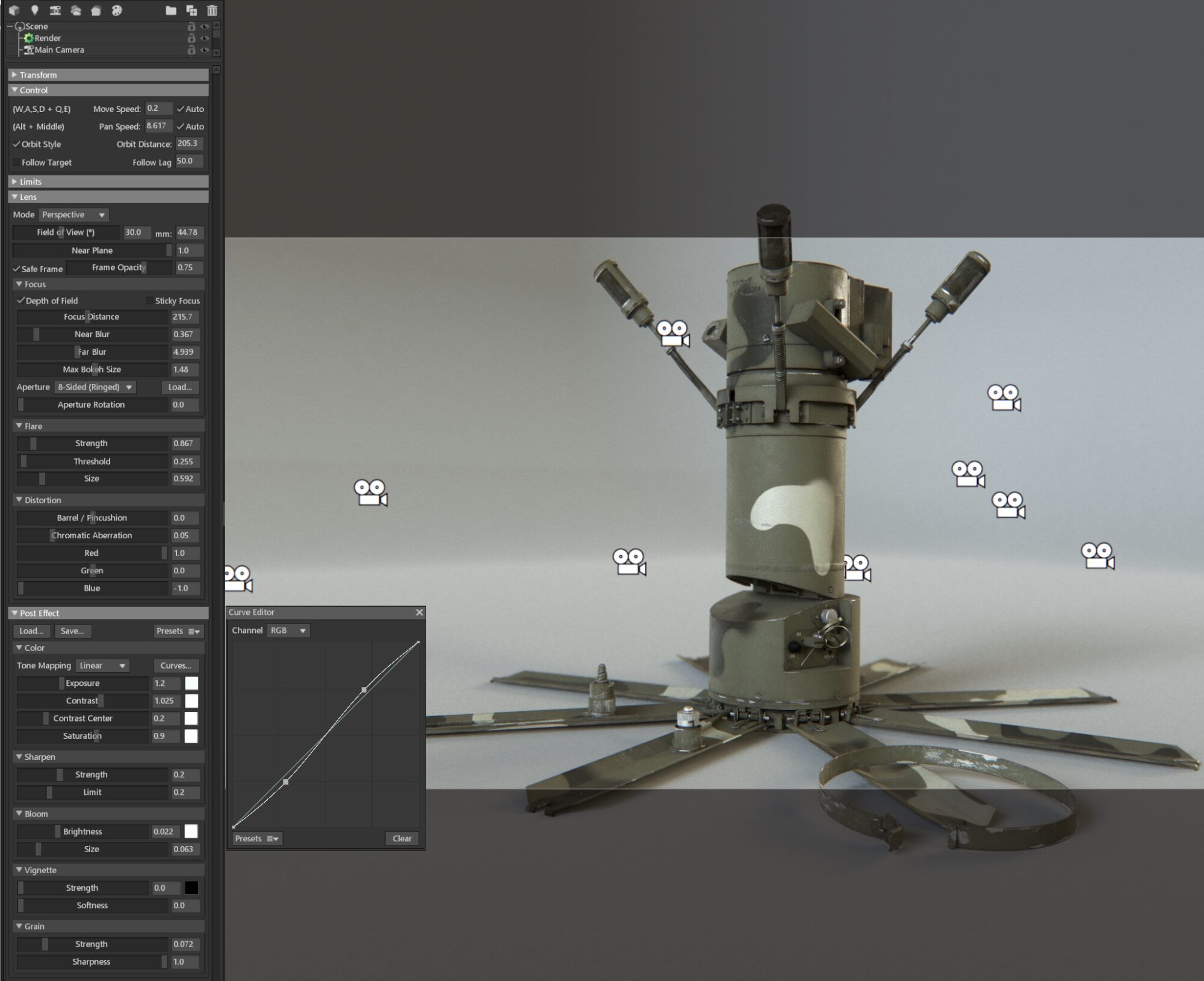
Task: Click the add mesh cube icon
Action: point(14,10)
